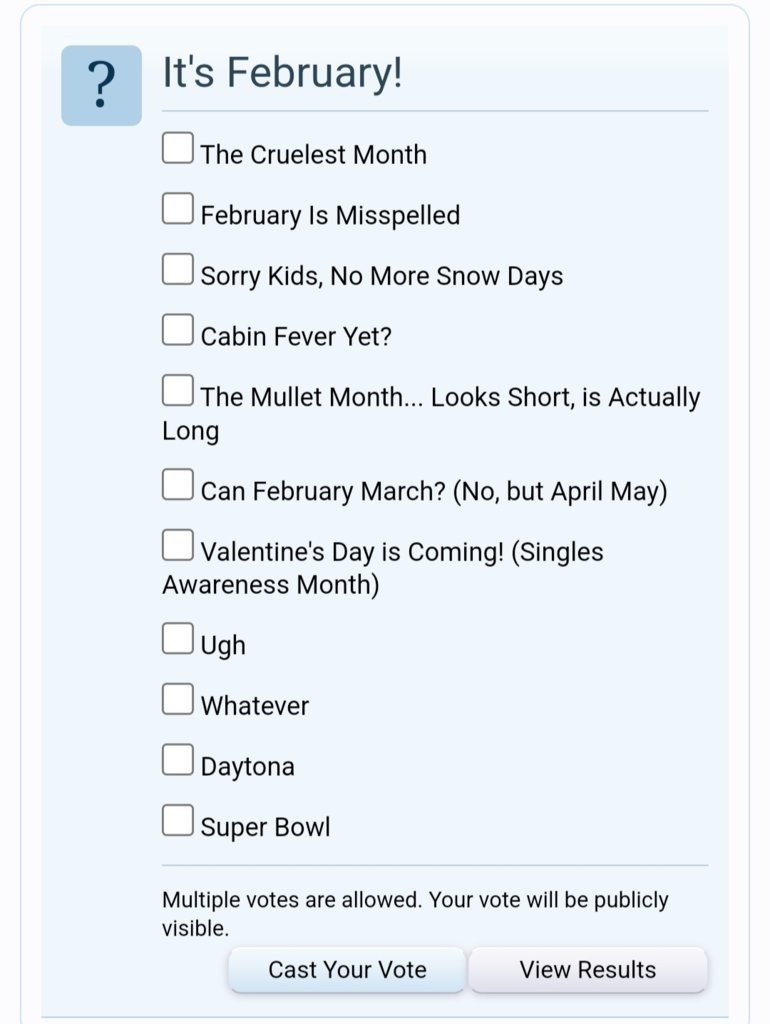Mark the 'Daytona' checkbox
This screenshot has height=1024, width=770.
[x=178, y=760]
